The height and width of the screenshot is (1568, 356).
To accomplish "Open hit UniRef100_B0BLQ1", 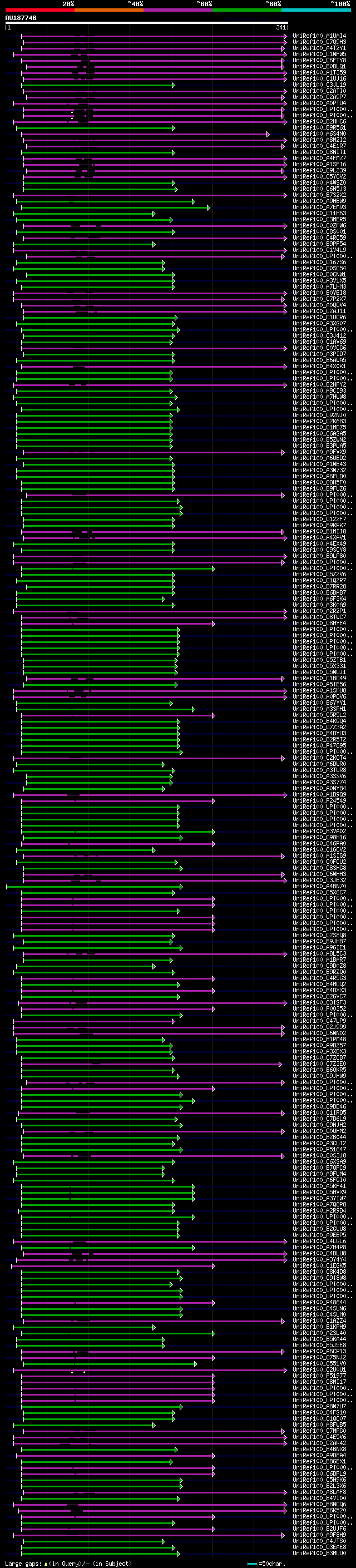I will [x=319, y=66].
